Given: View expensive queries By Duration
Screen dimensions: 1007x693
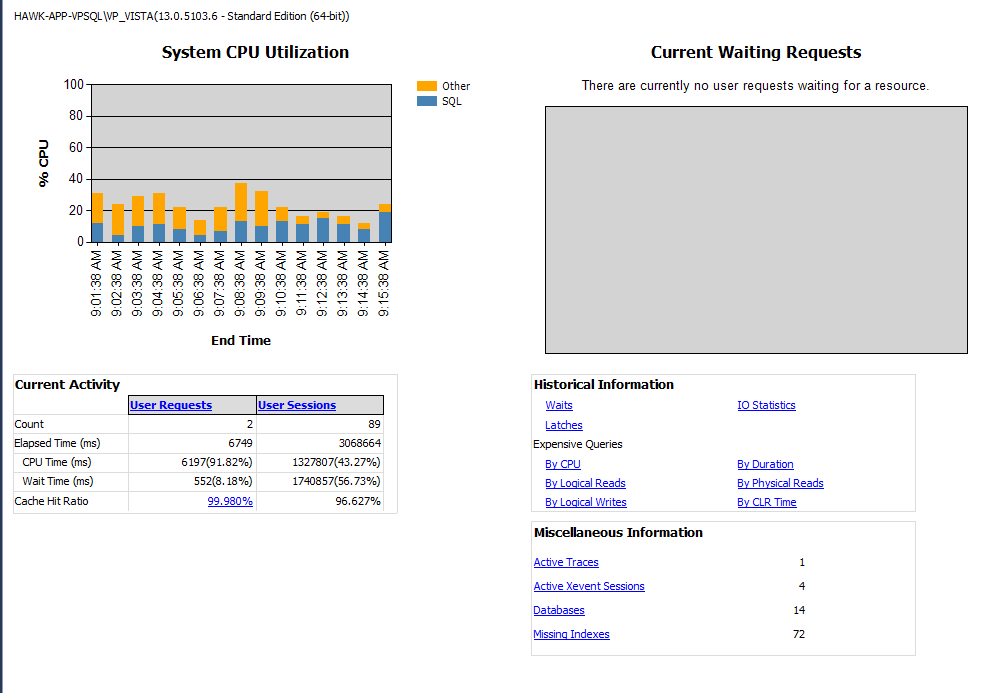Looking at the screenshot, I should coord(765,464).
